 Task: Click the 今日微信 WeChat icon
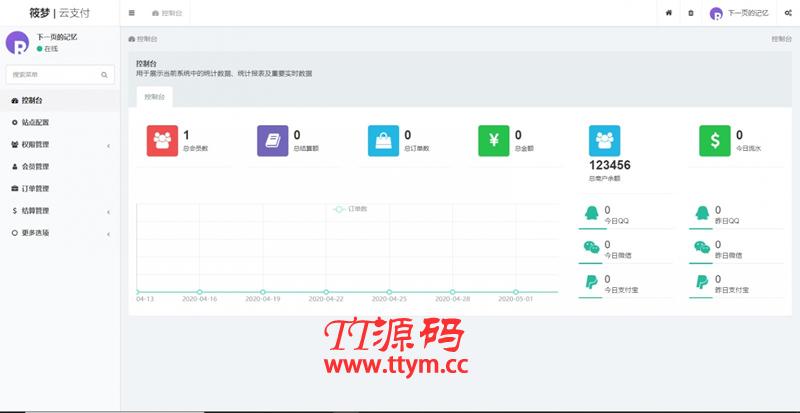[591, 248]
